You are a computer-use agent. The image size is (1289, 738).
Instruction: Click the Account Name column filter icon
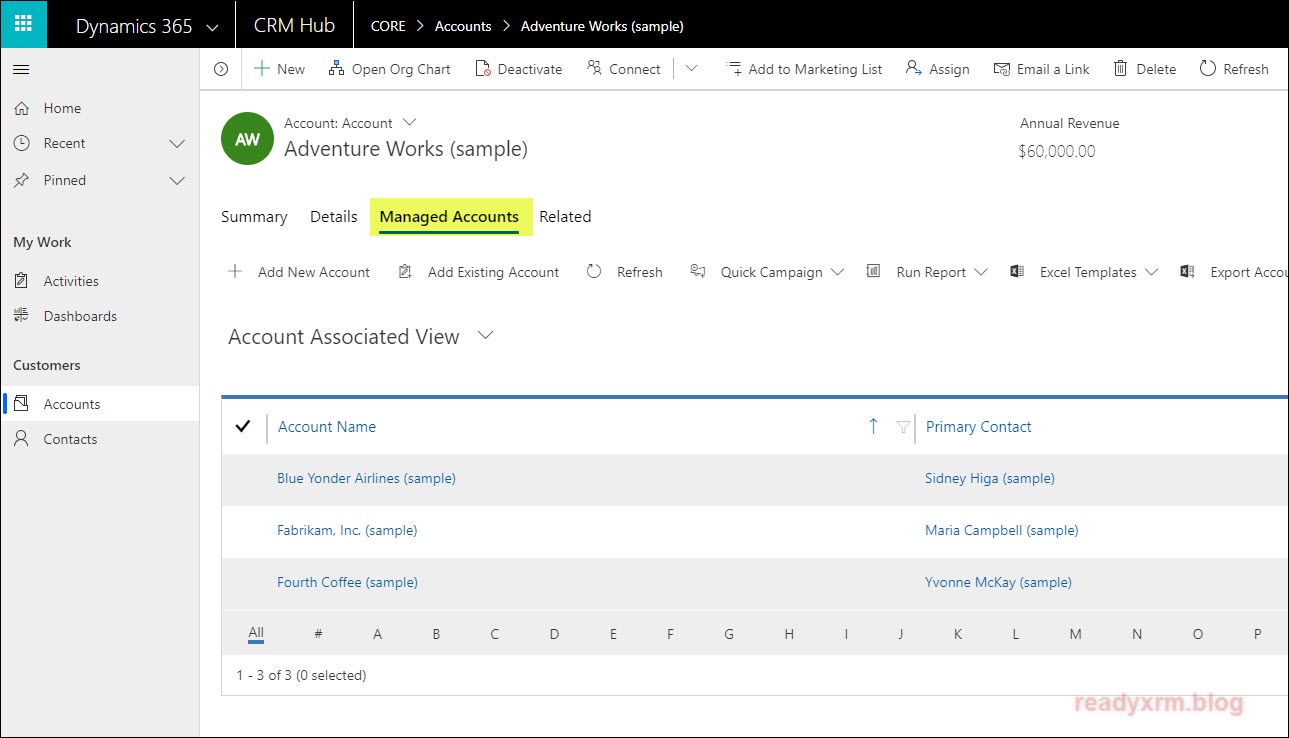pyautogui.click(x=903, y=427)
